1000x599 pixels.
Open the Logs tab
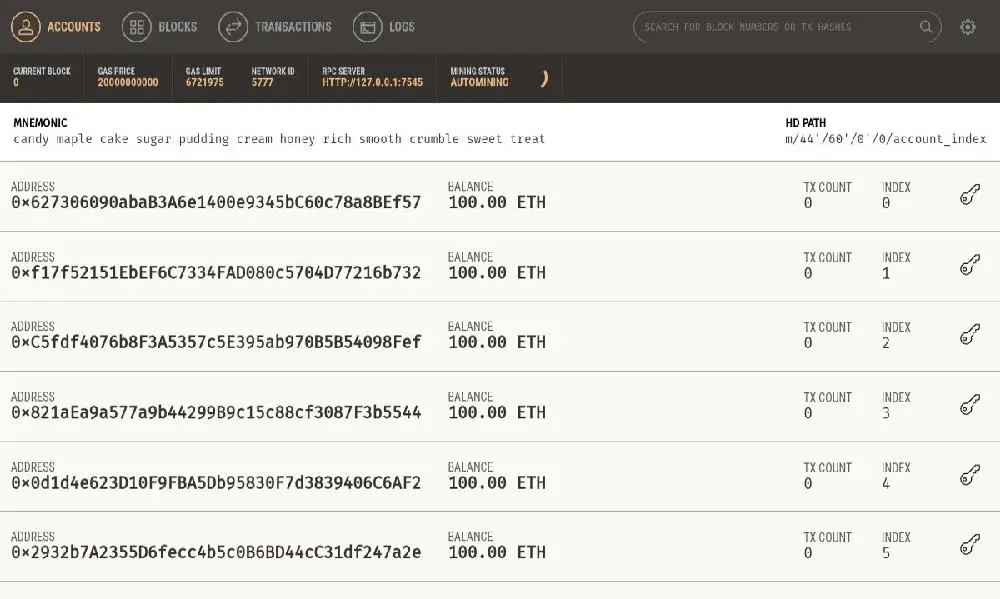coord(384,27)
